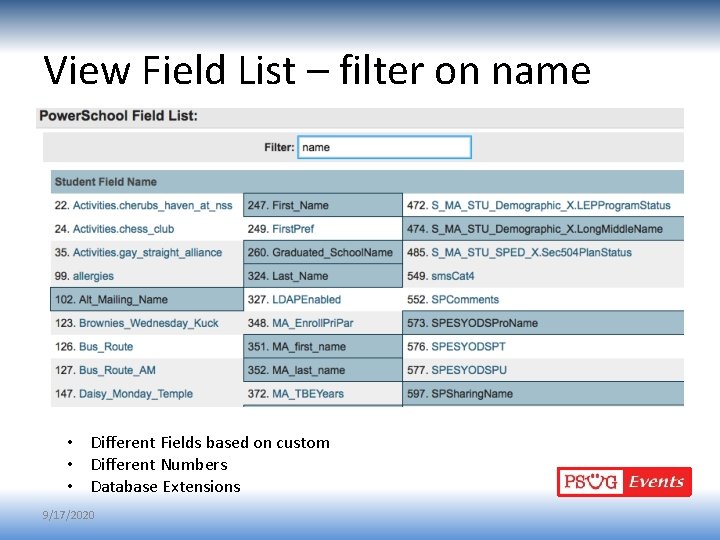Screen dimensions: 720x540
Task: Select the S_MA_STU_Demographic_X.LongMiddleName entry
Action: [x=543, y=229]
